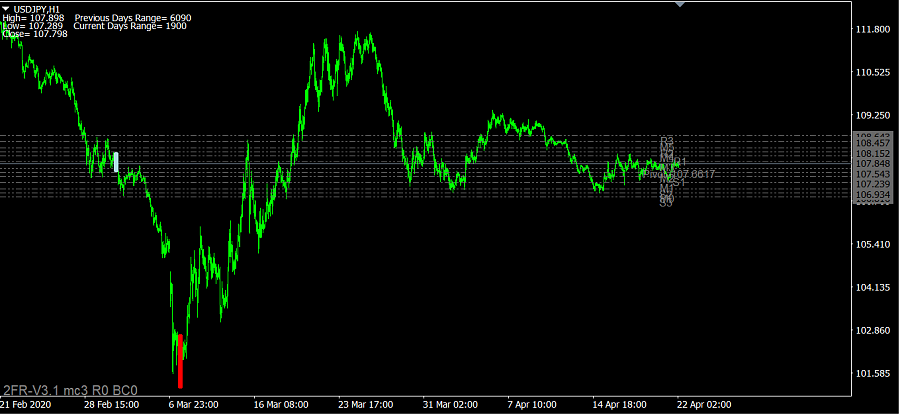Click the 101.585 price on the scale
The image size is (900, 415).
(874, 374)
